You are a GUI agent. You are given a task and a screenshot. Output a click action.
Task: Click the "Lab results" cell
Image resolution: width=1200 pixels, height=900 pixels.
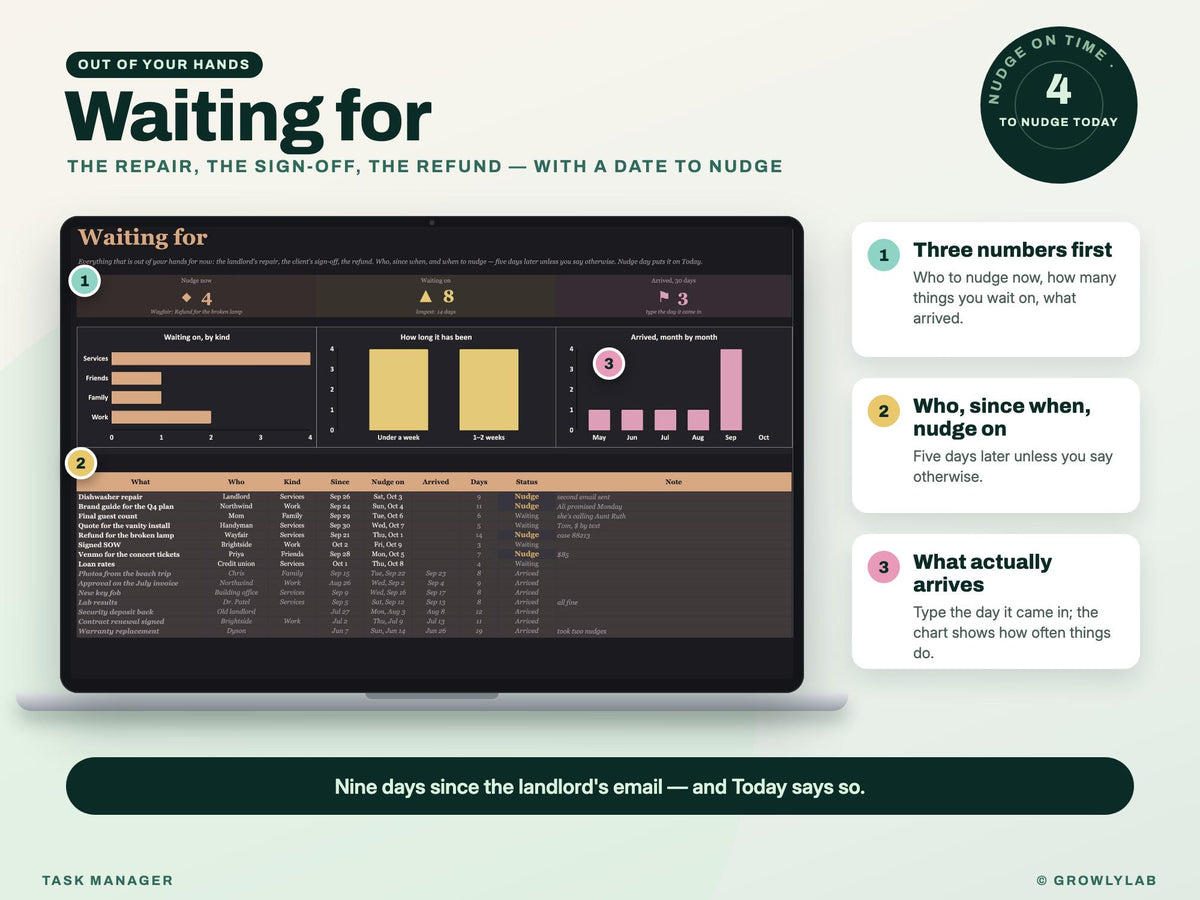pyautogui.click(x=98, y=602)
